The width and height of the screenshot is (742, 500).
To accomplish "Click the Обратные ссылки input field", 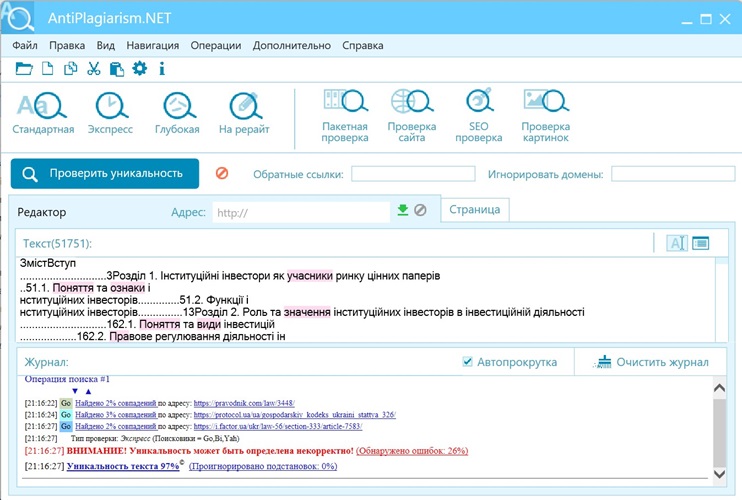I will coord(412,174).
